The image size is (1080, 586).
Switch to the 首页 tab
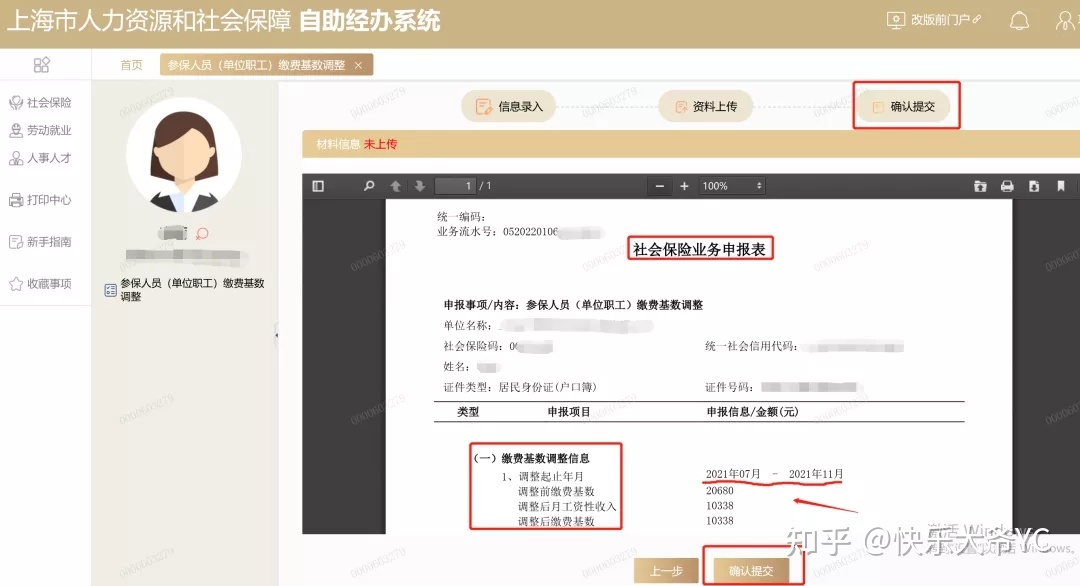(131, 65)
